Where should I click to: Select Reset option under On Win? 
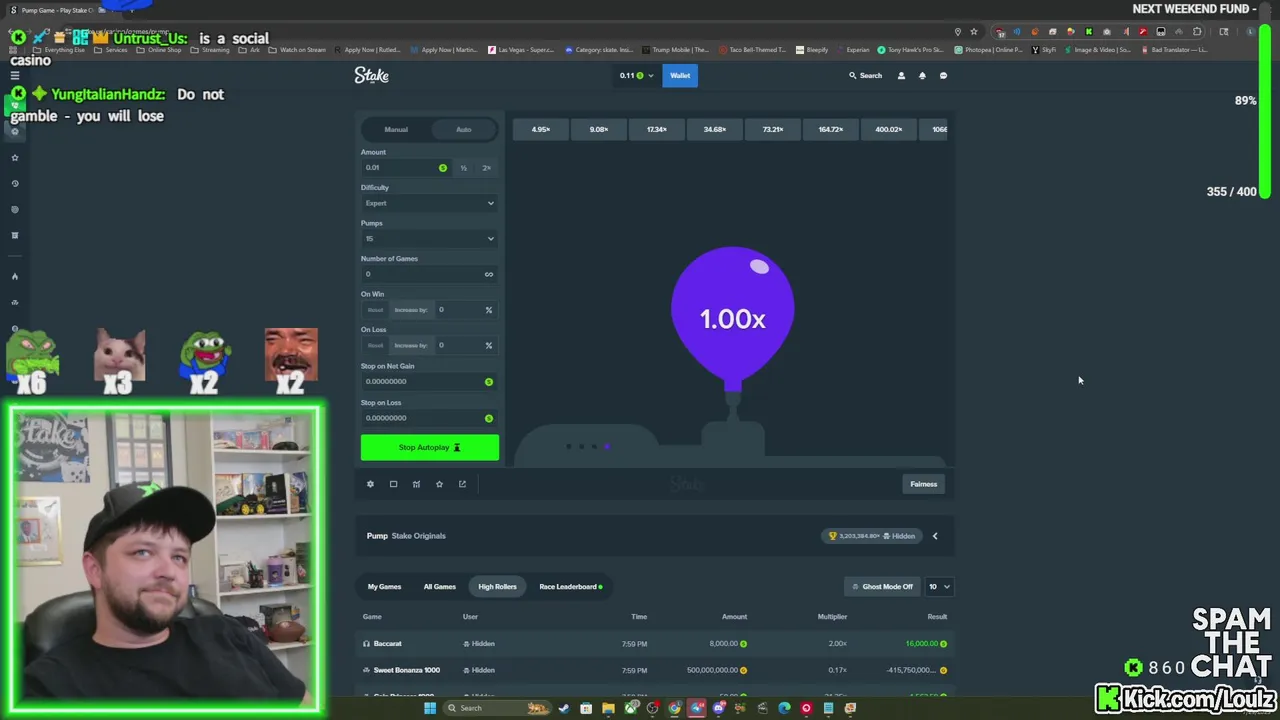[375, 310]
